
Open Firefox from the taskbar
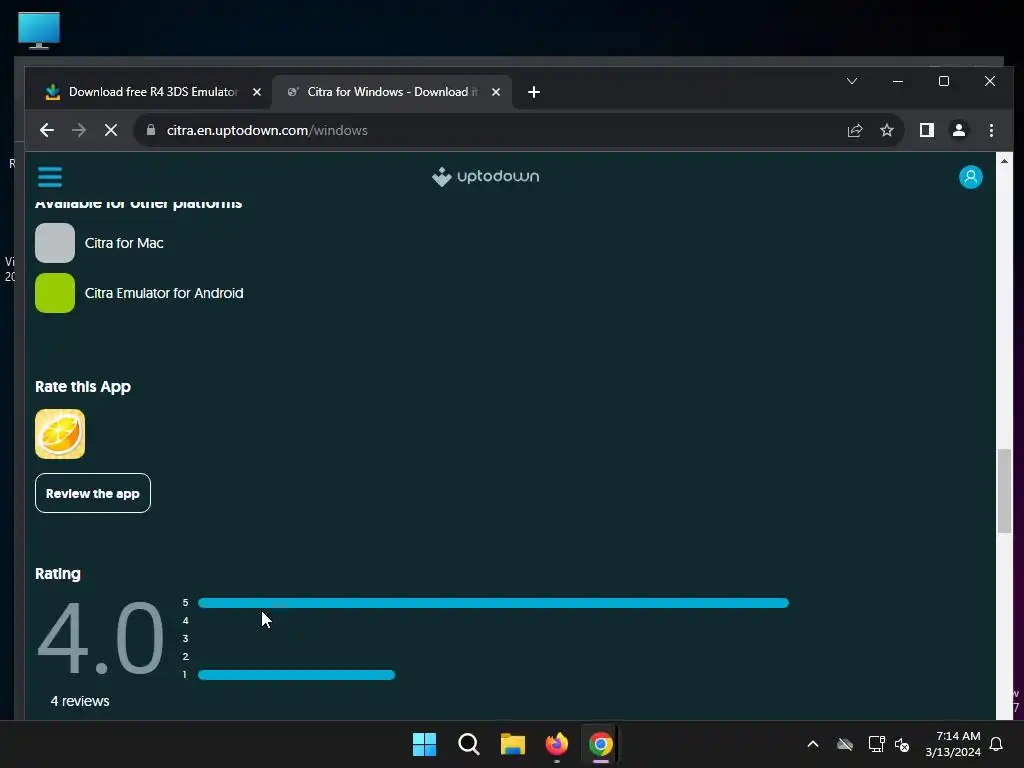(556, 744)
